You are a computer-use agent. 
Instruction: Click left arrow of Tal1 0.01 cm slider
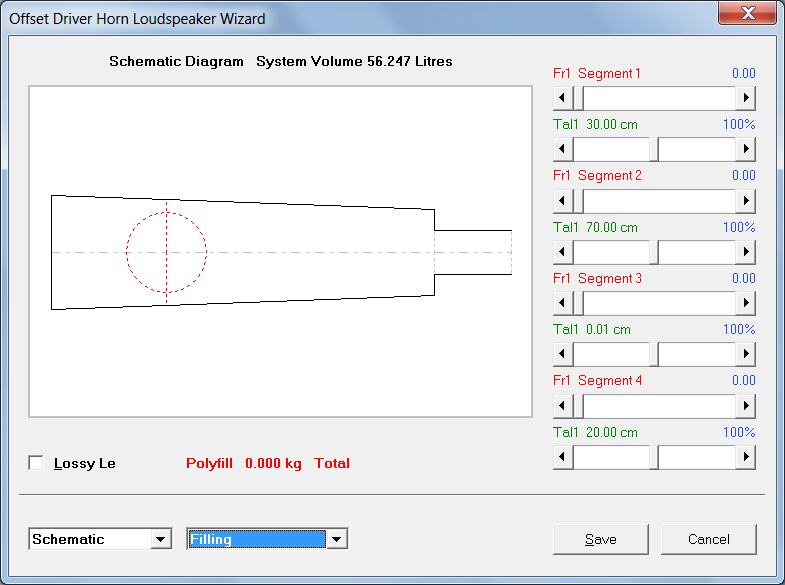click(x=563, y=354)
